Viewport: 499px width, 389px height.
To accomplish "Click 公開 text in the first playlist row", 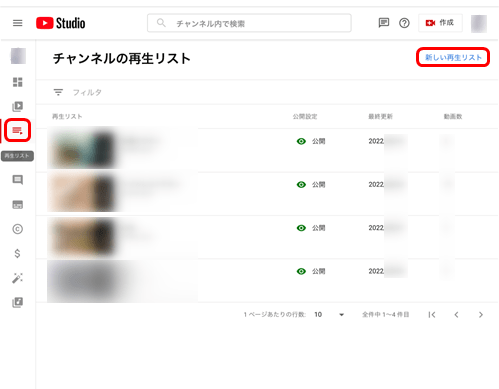I will pyautogui.click(x=318, y=141).
